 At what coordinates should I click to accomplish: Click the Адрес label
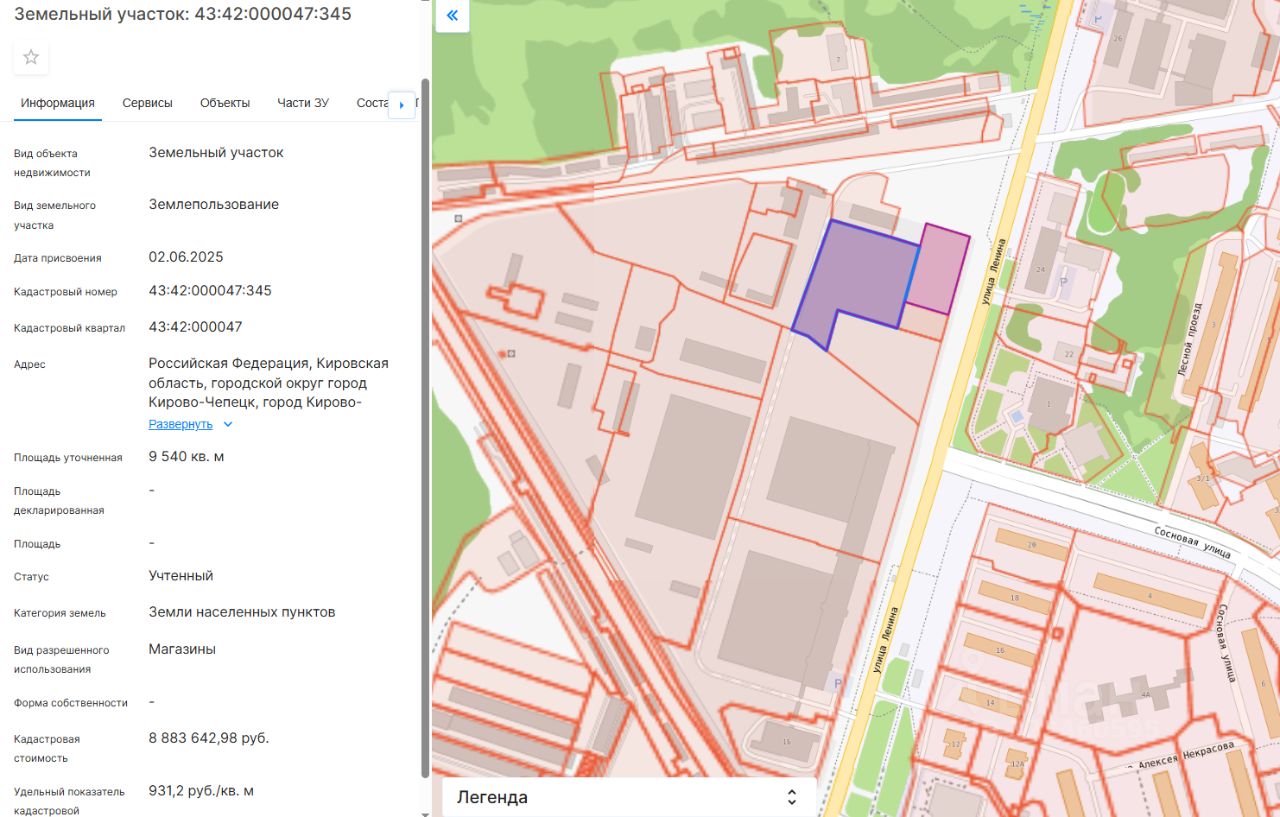coord(30,365)
